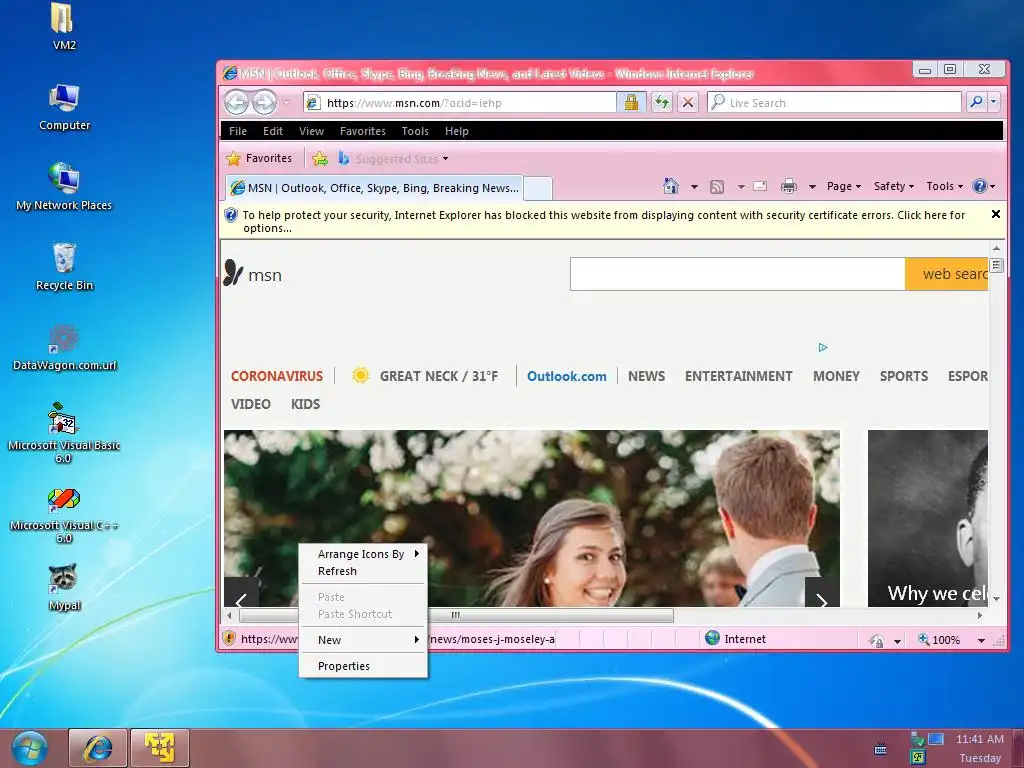Open the Help menu
Viewport: 1024px width, 768px height.
[456, 131]
